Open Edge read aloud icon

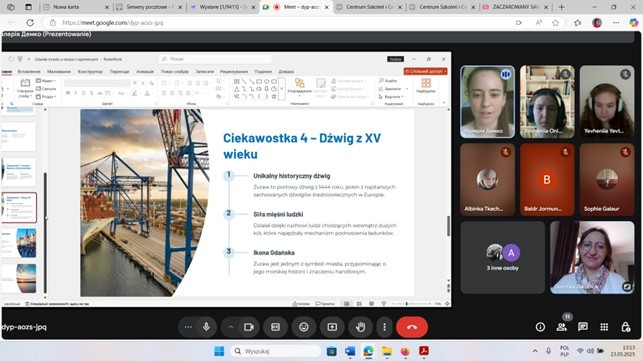click(x=538, y=23)
